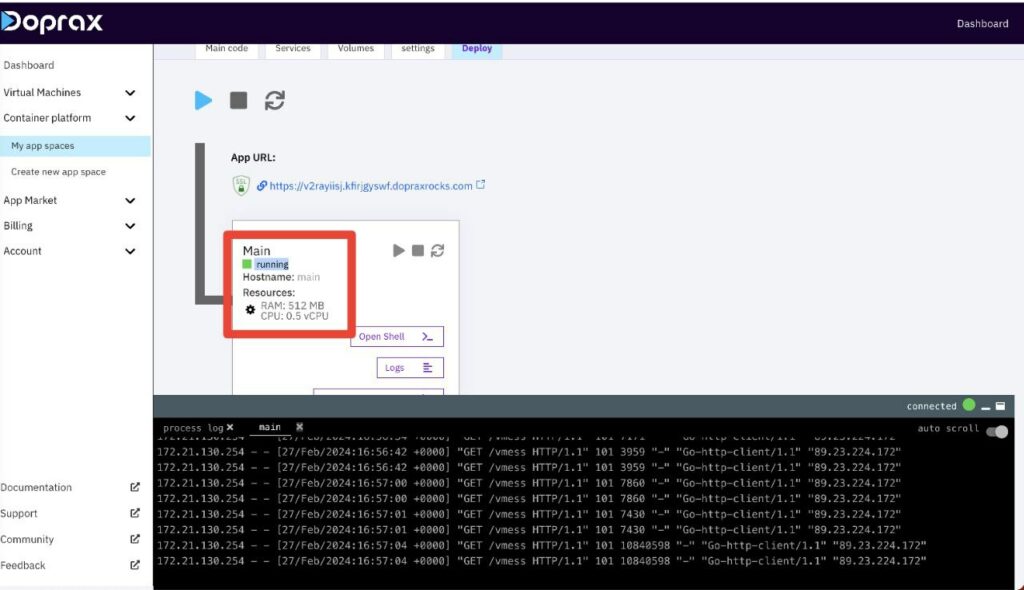Click the Resources gear icon
The width and height of the screenshot is (1024, 590).
tap(250, 310)
